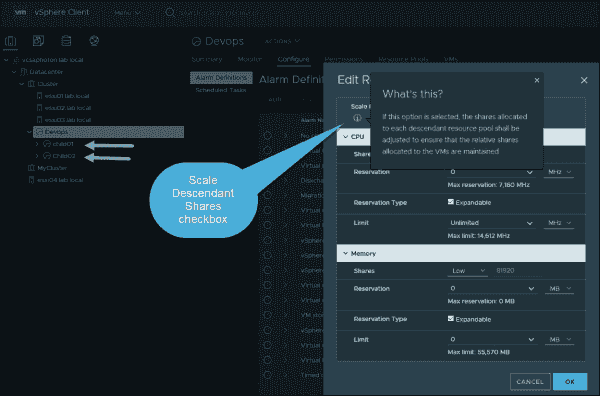Collapse the Memory section in the dialog
This screenshot has height=396, width=600.
pos(346,253)
